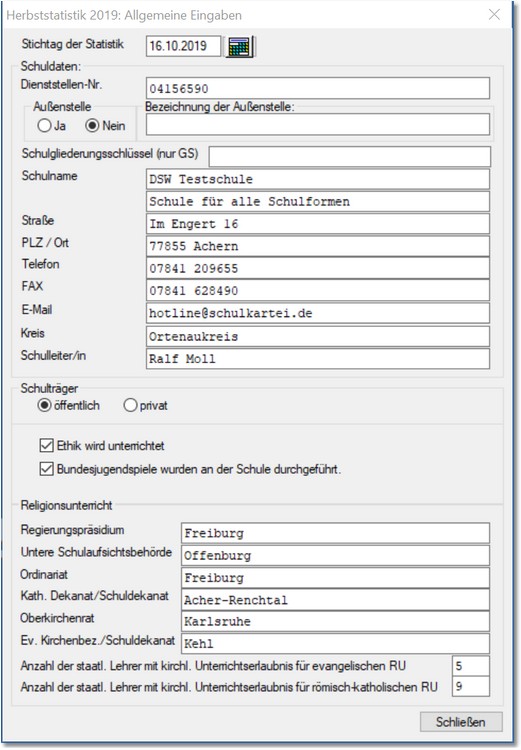Click the Kath. Dekanat field Acher-Renchtal
The image size is (521, 750).
(x=335, y=600)
